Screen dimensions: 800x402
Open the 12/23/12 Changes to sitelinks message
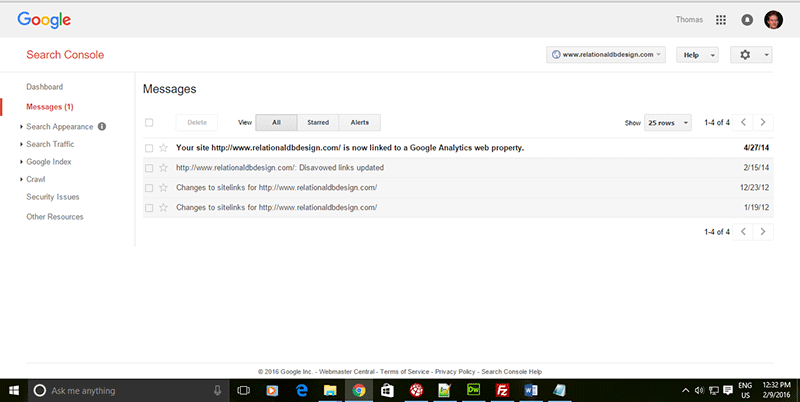click(277, 188)
